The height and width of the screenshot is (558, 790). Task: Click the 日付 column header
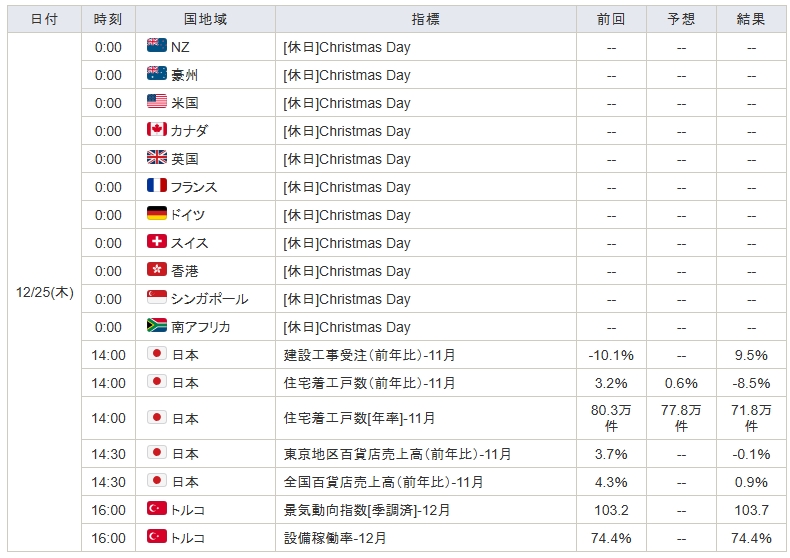pos(44,19)
